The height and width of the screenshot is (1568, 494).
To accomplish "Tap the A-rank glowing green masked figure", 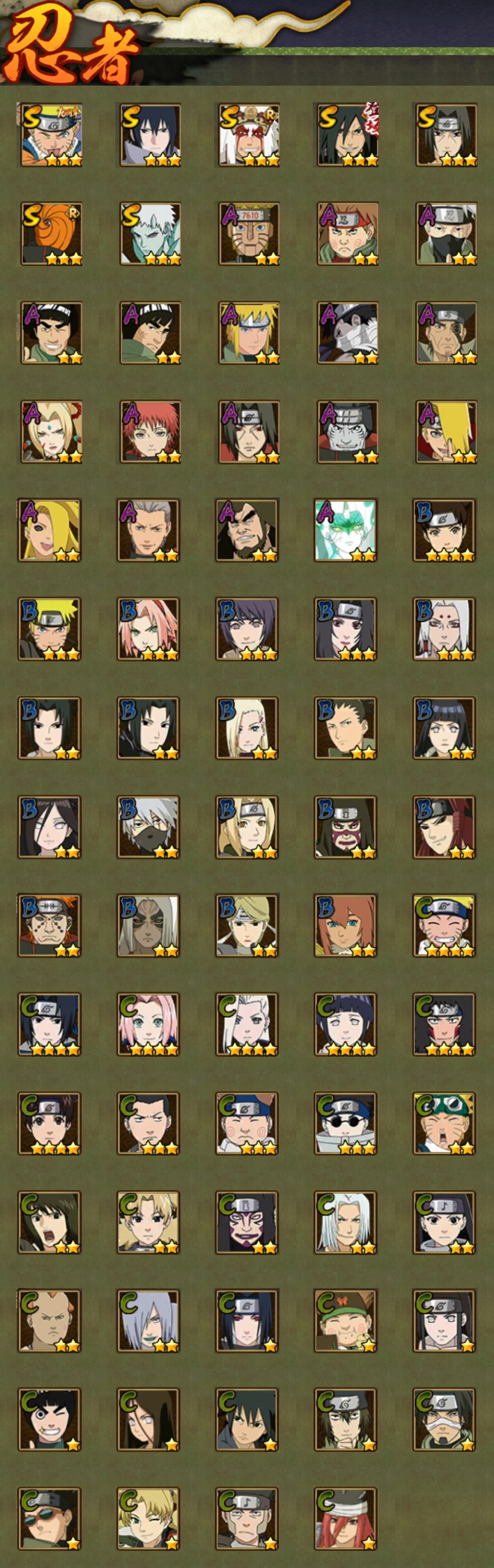I will [345, 530].
